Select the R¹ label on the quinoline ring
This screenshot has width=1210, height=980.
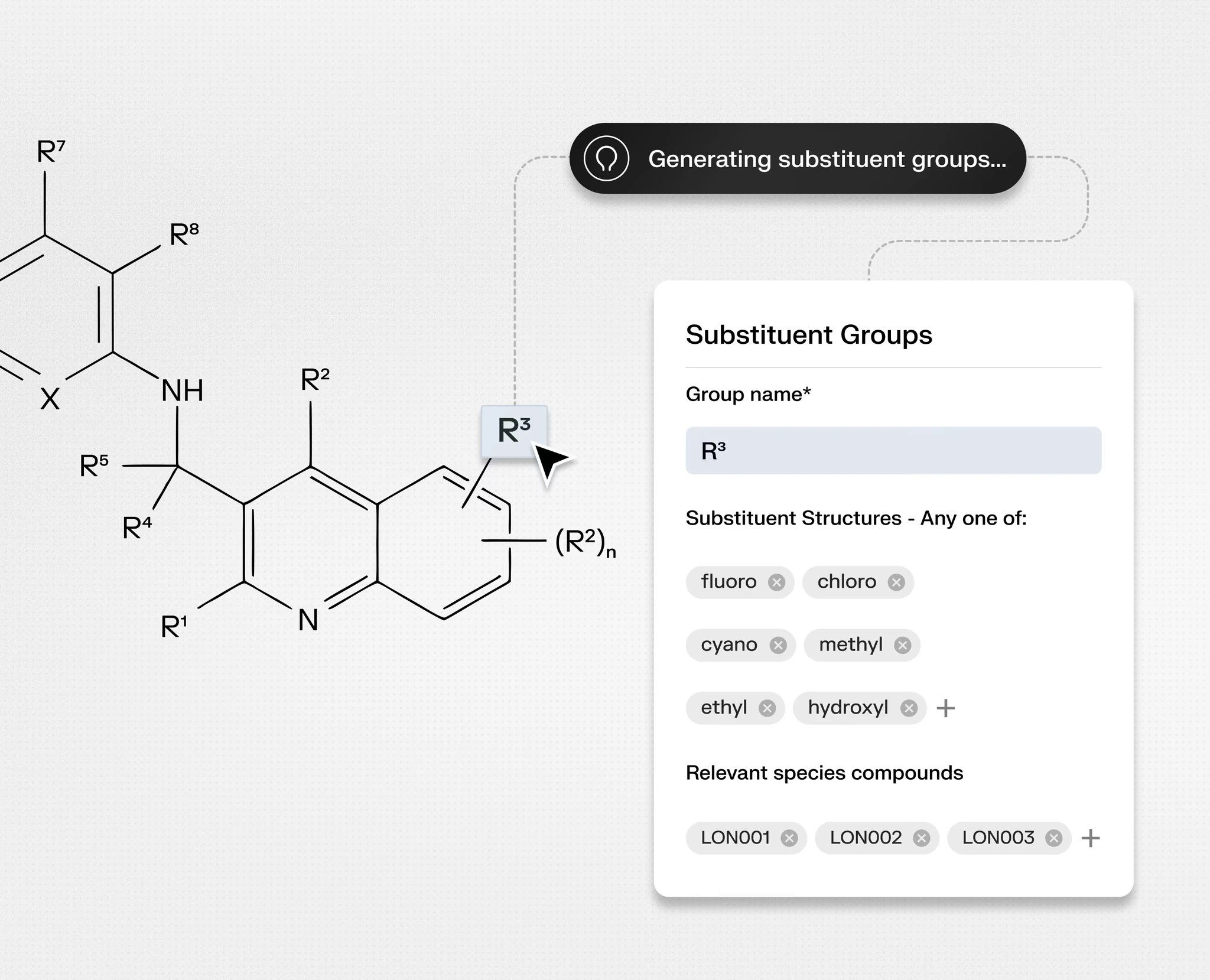[x=174, y=626]
